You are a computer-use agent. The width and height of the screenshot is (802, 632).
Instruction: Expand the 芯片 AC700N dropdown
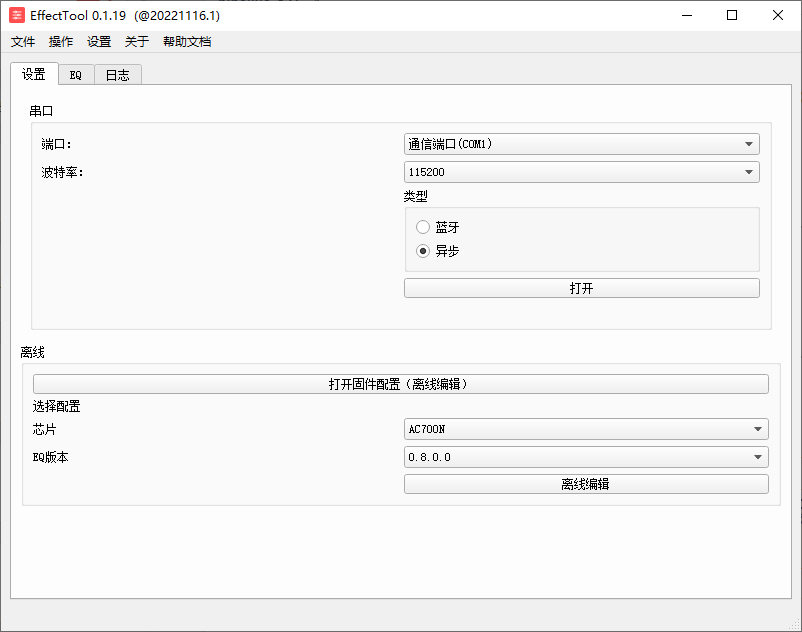coord(586,429)
